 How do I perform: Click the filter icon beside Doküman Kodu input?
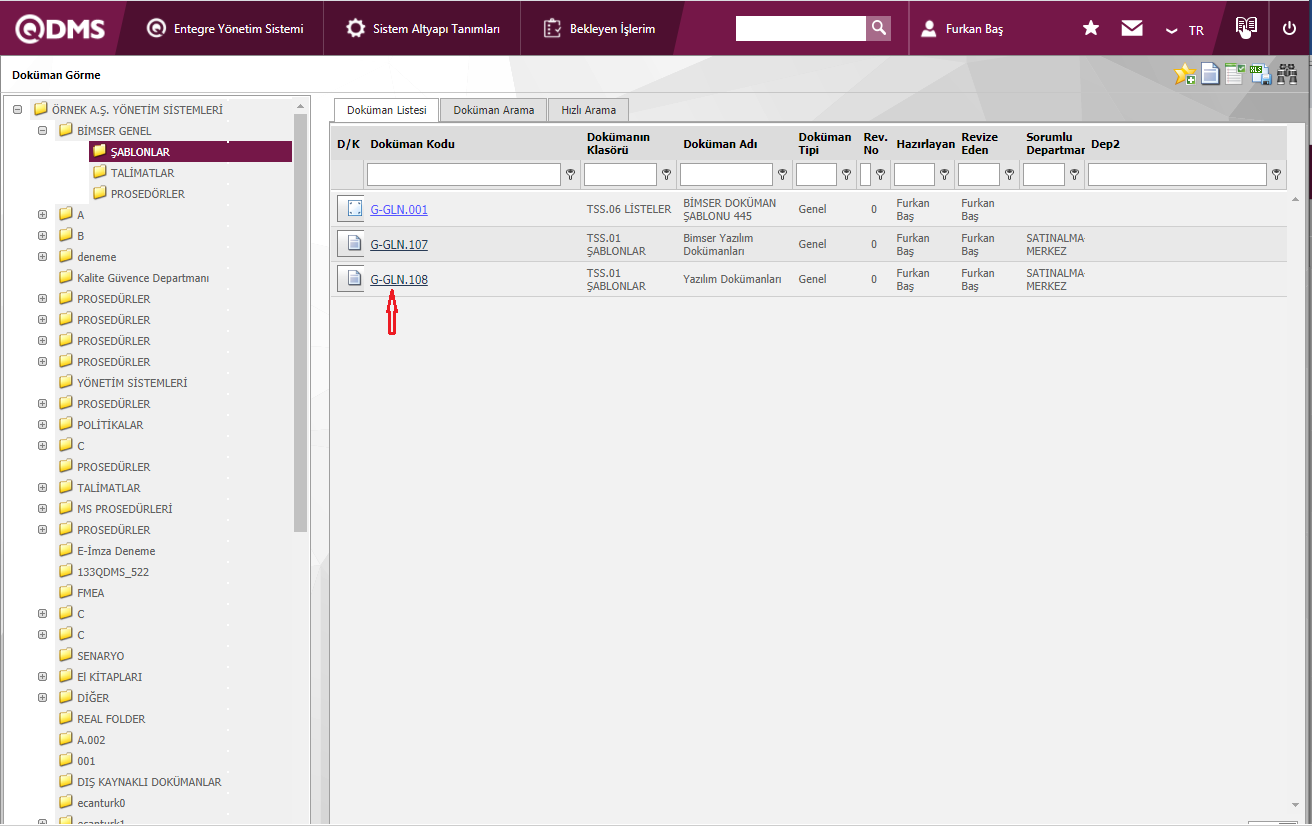point(571,175)
